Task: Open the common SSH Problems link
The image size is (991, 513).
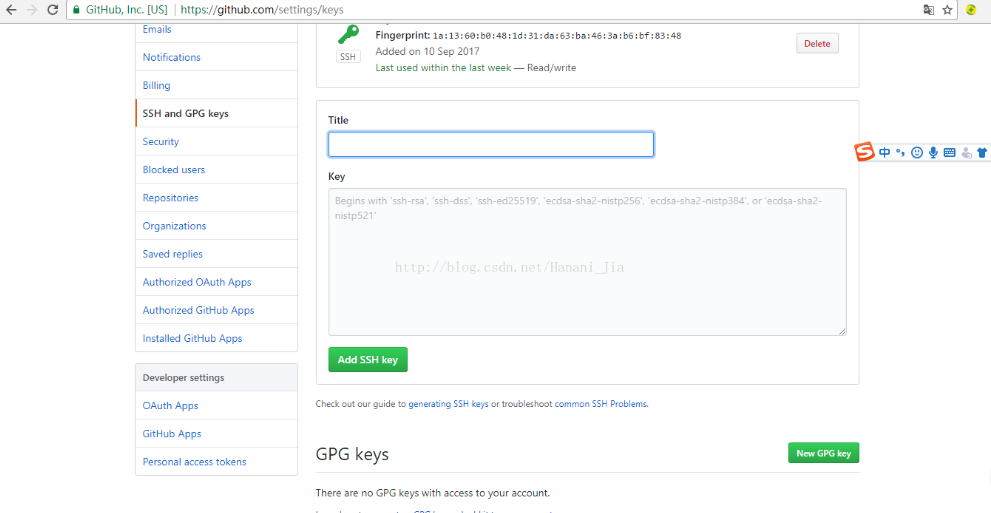Action: click(600, 404)
